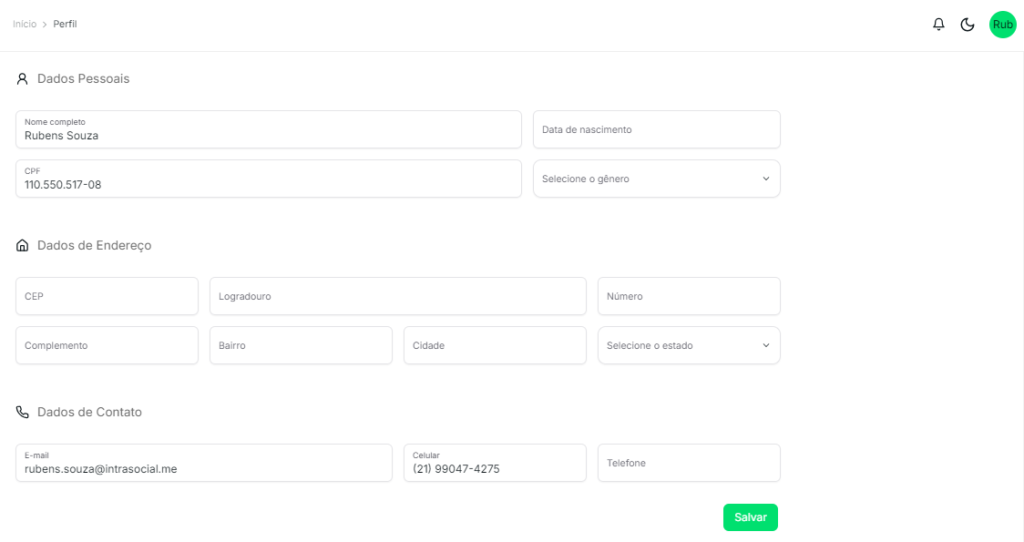Click the person icon beside Dados Pessoais

(x=22, y=78)
